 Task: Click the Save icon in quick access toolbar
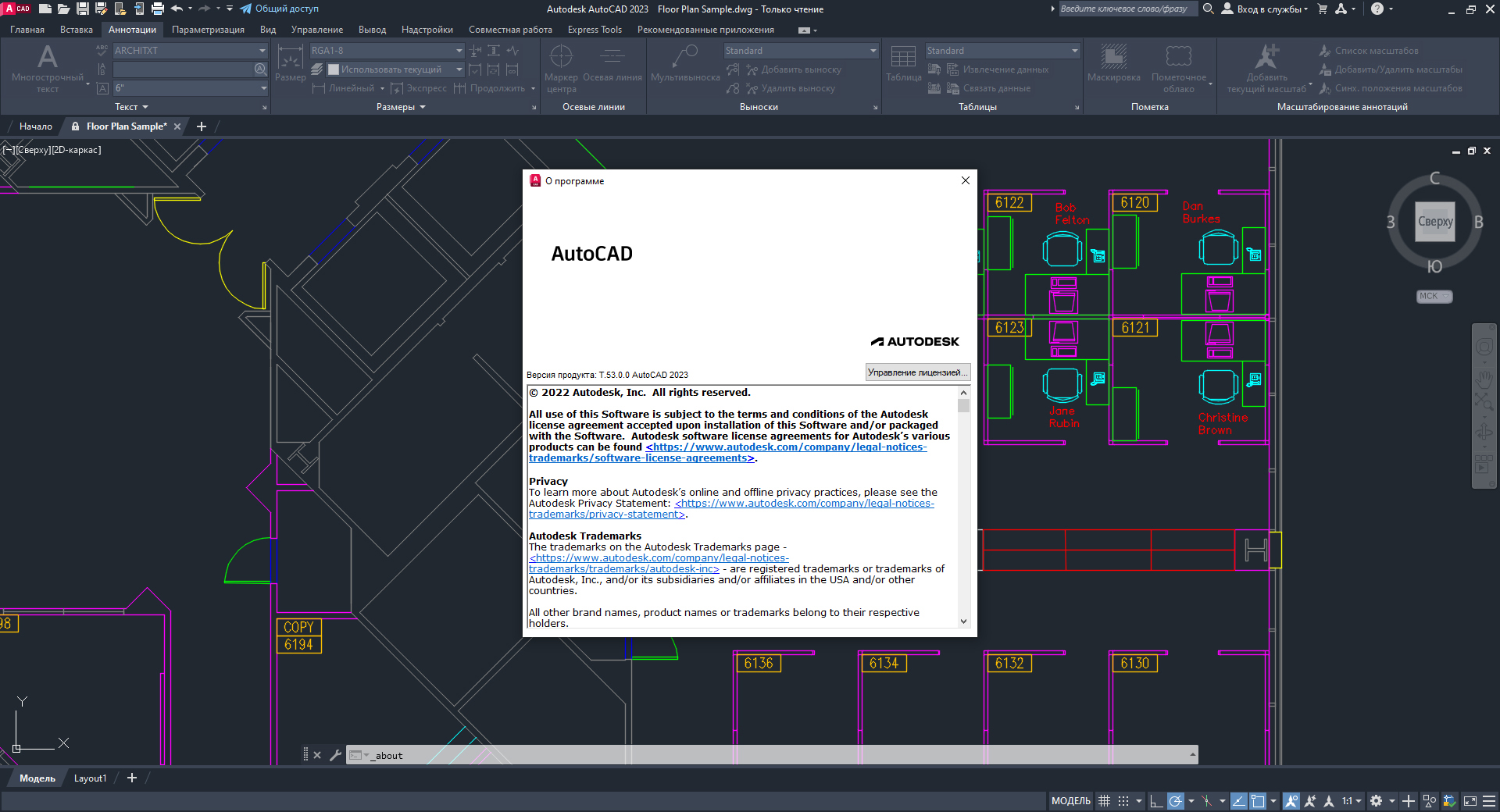[x=82, y=9]
